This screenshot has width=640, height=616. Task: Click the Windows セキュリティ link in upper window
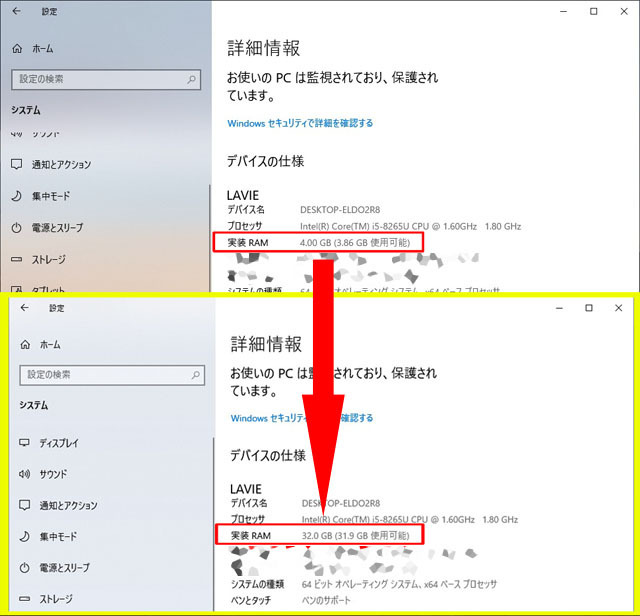[x=300, y=123]
